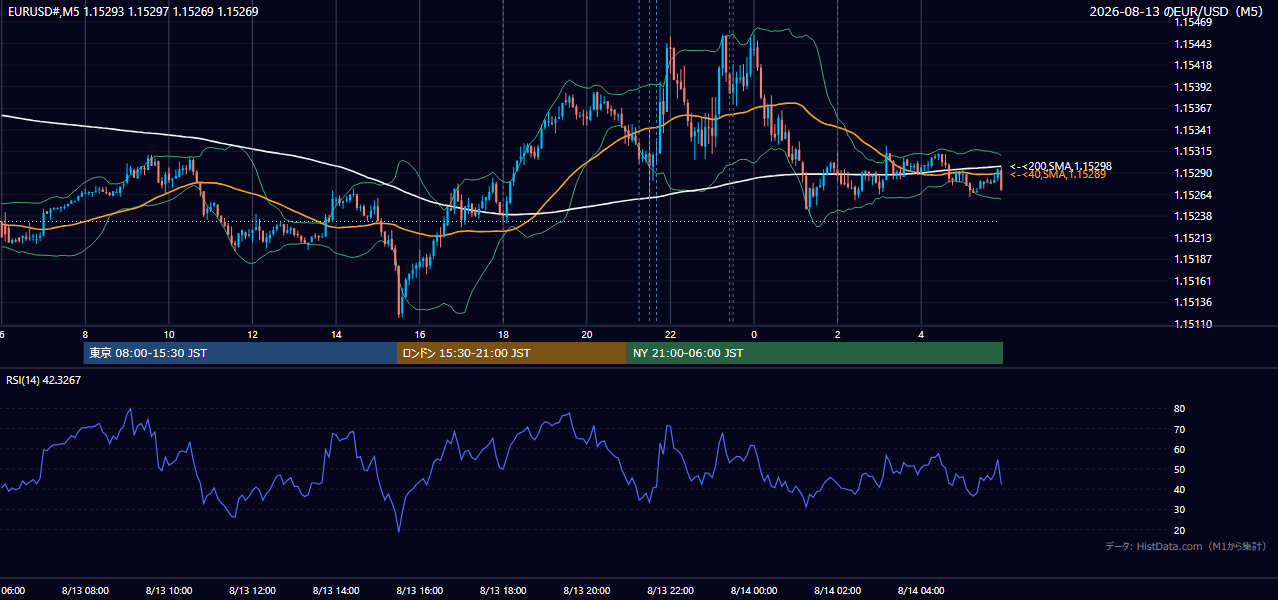Select the 40 SMA 1.15289 label
The height and width of the screenshot is (600, 1278).
[1057, 175]
